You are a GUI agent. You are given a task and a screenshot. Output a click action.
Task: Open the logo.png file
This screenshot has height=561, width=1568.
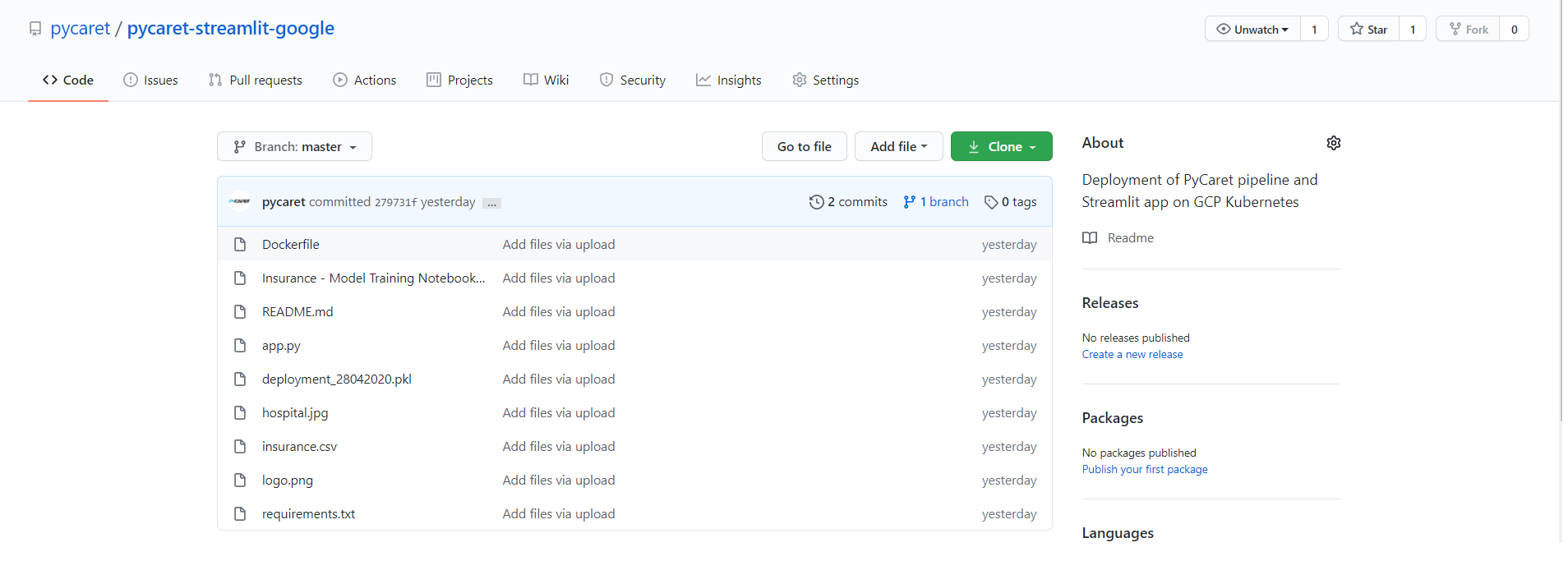(x=288, y=481)
